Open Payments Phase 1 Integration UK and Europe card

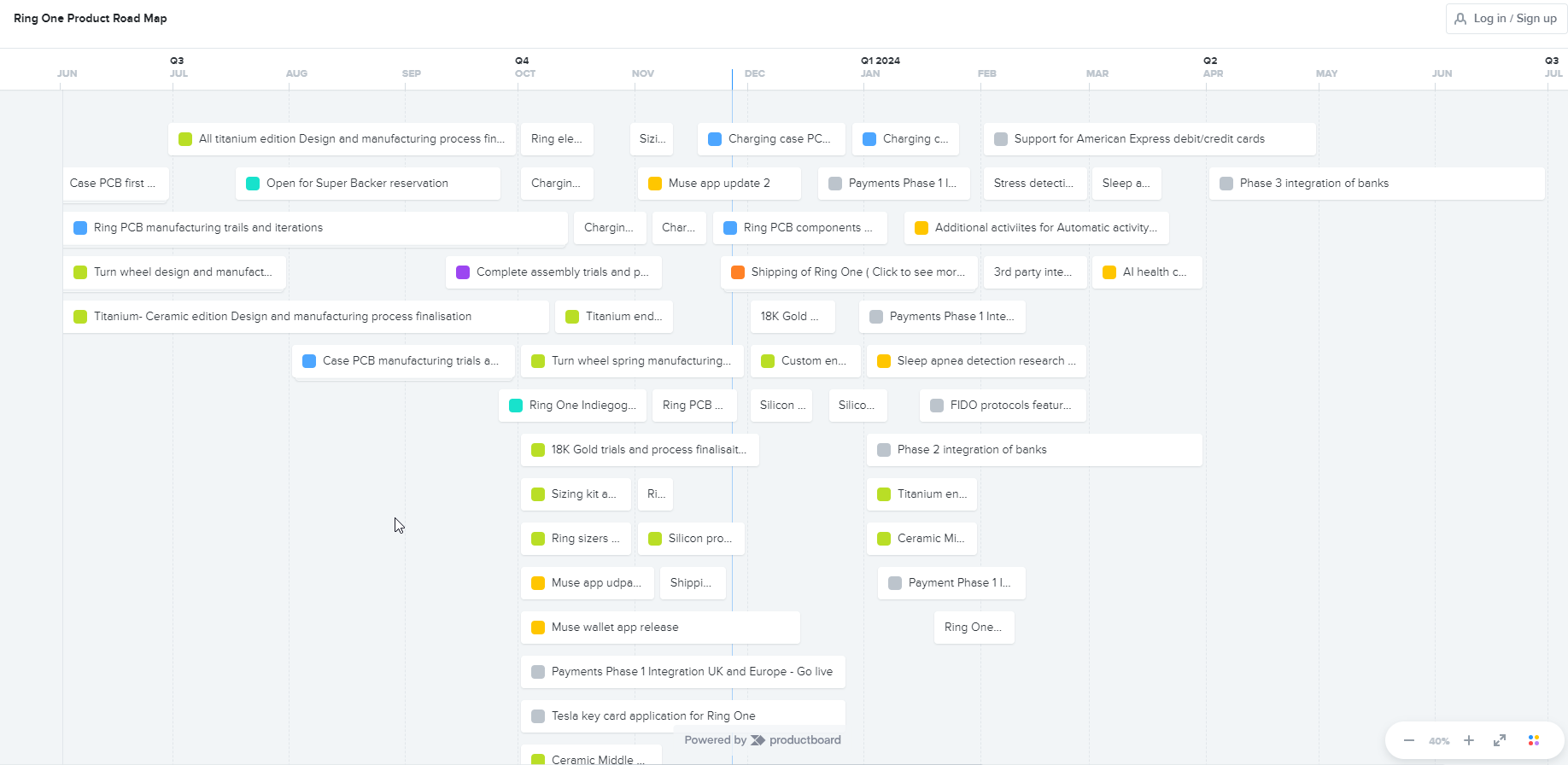click(x=682, y=672)
